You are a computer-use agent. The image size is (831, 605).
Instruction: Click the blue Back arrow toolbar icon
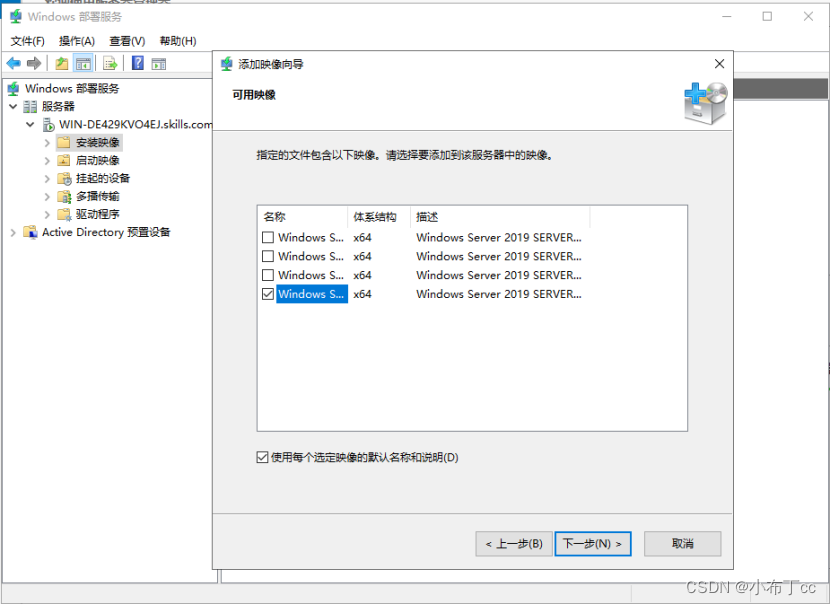(x=13, y=64)
